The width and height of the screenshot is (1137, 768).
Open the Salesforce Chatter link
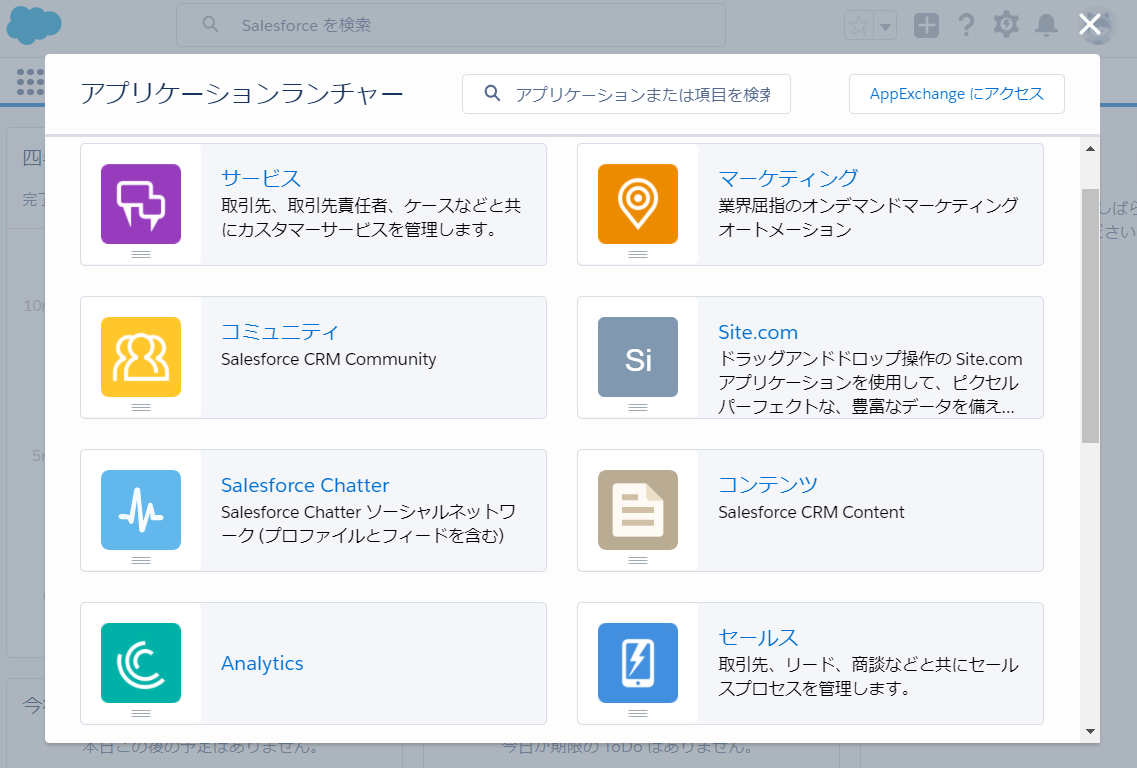[x=305, y=485]
